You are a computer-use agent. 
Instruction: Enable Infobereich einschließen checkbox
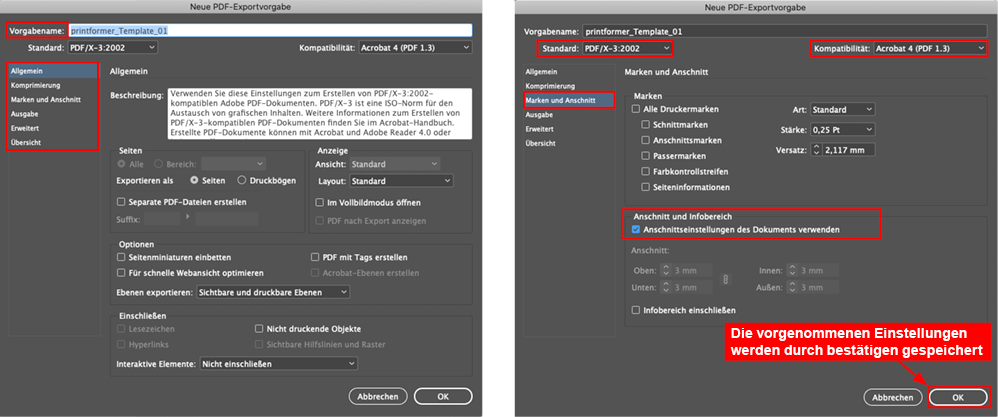636,311
